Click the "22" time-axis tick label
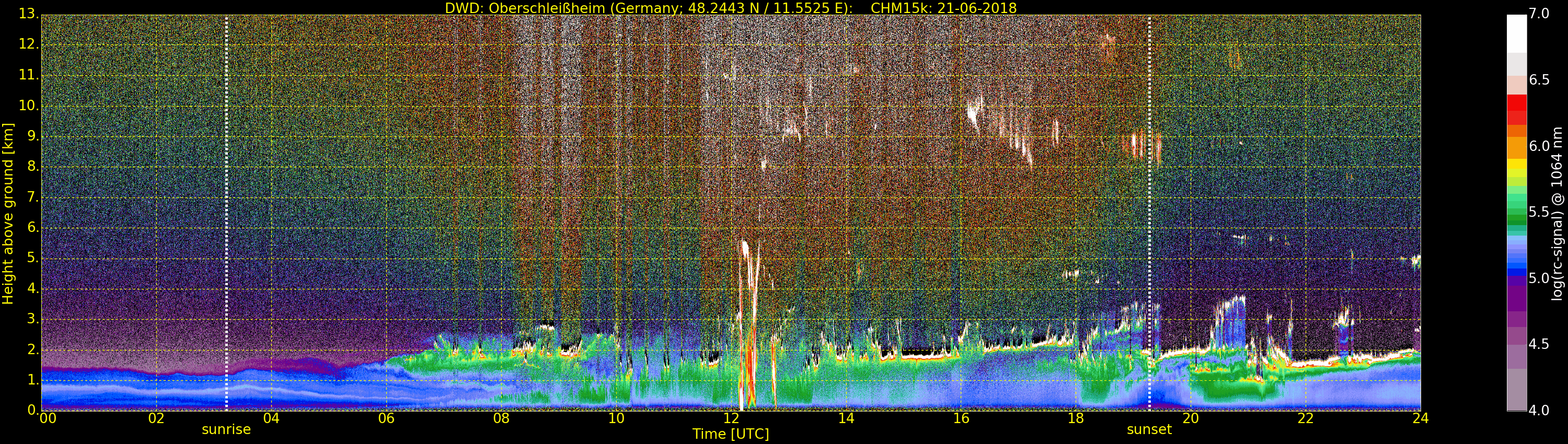 [1306, 418]
